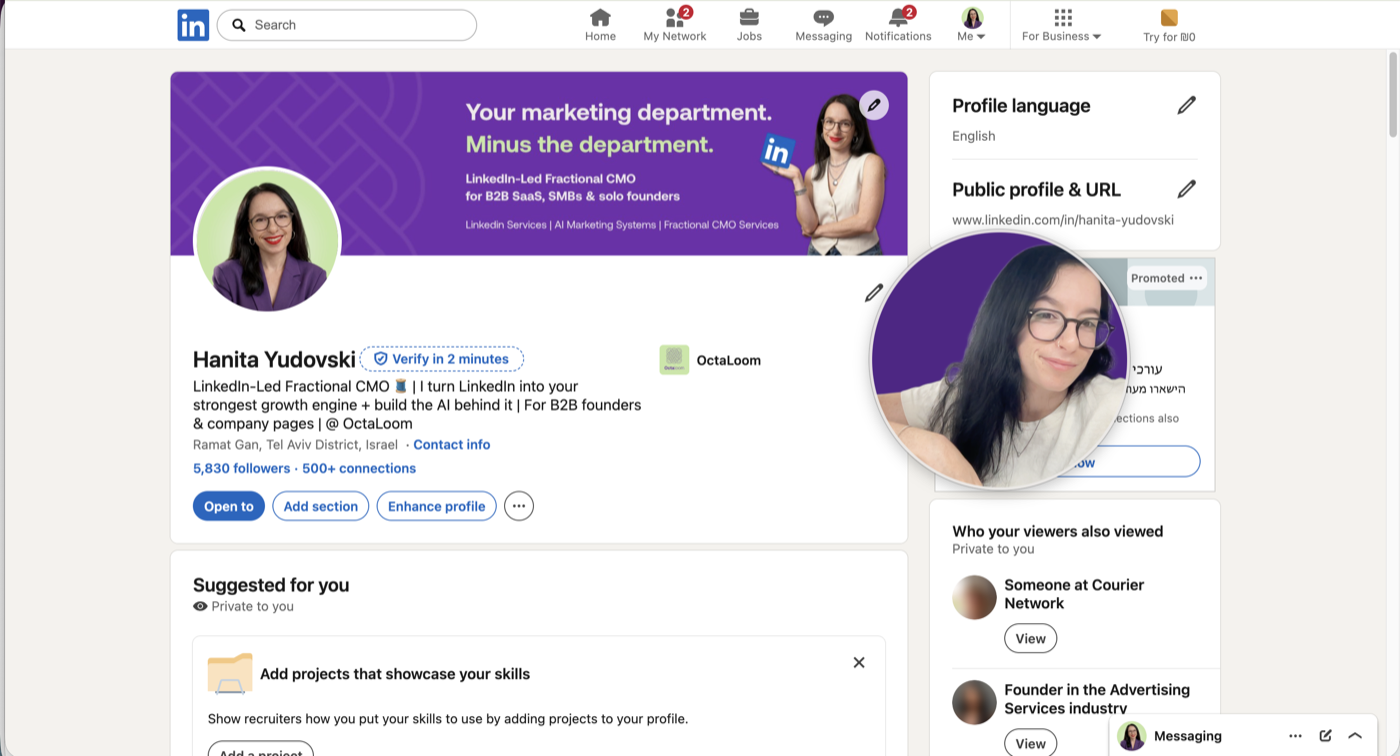Open My Network in navigation

coord(675,25)
